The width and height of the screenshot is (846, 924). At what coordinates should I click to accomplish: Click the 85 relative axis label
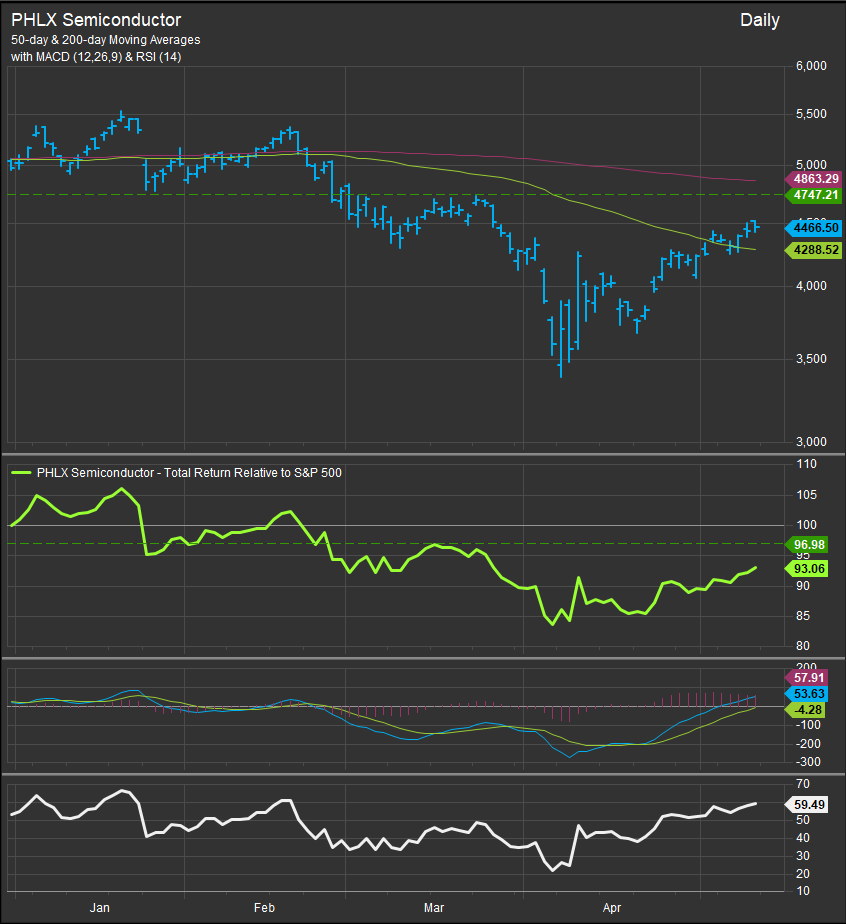(803, 616)
